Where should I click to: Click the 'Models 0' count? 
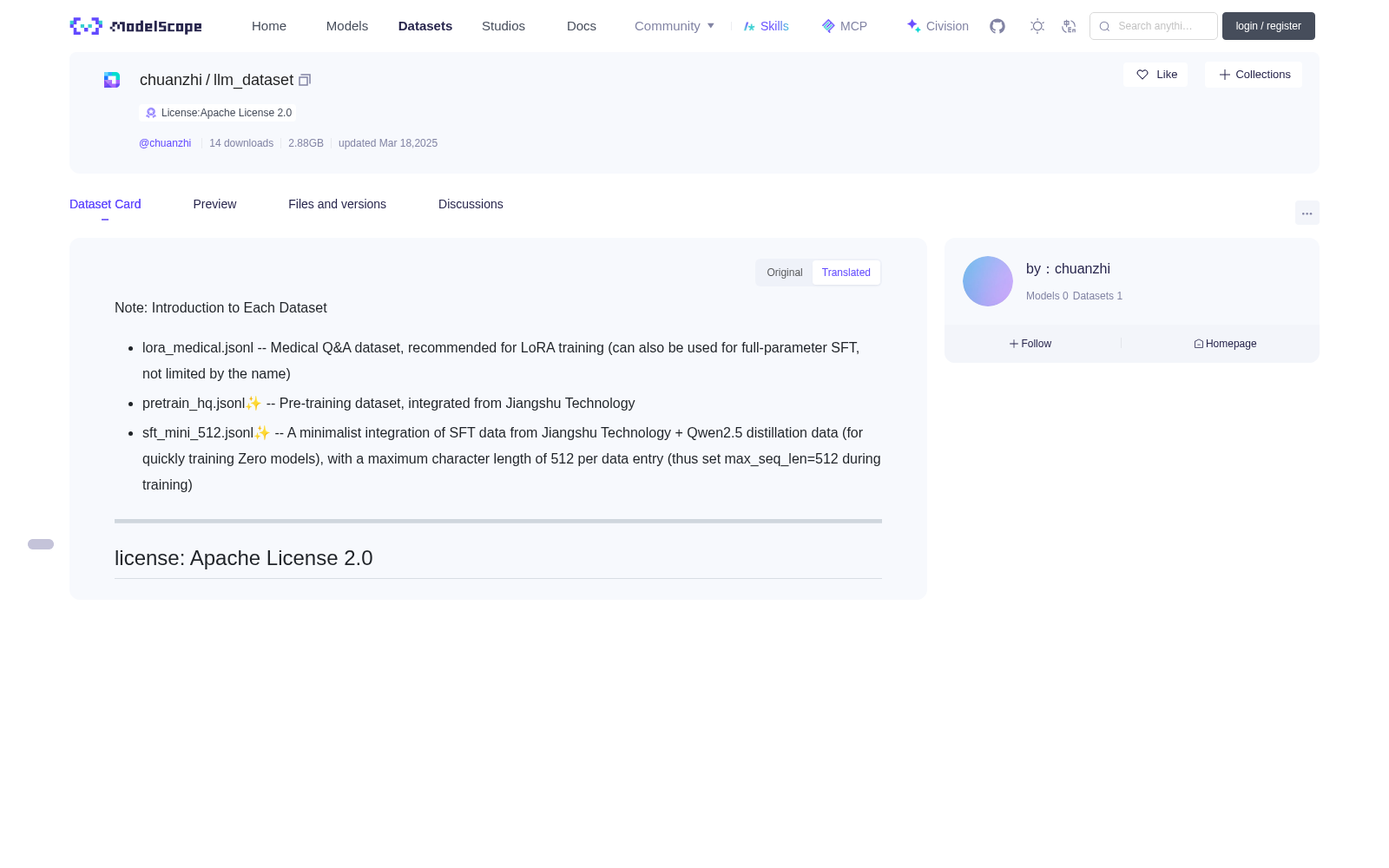click(1047, 296)
